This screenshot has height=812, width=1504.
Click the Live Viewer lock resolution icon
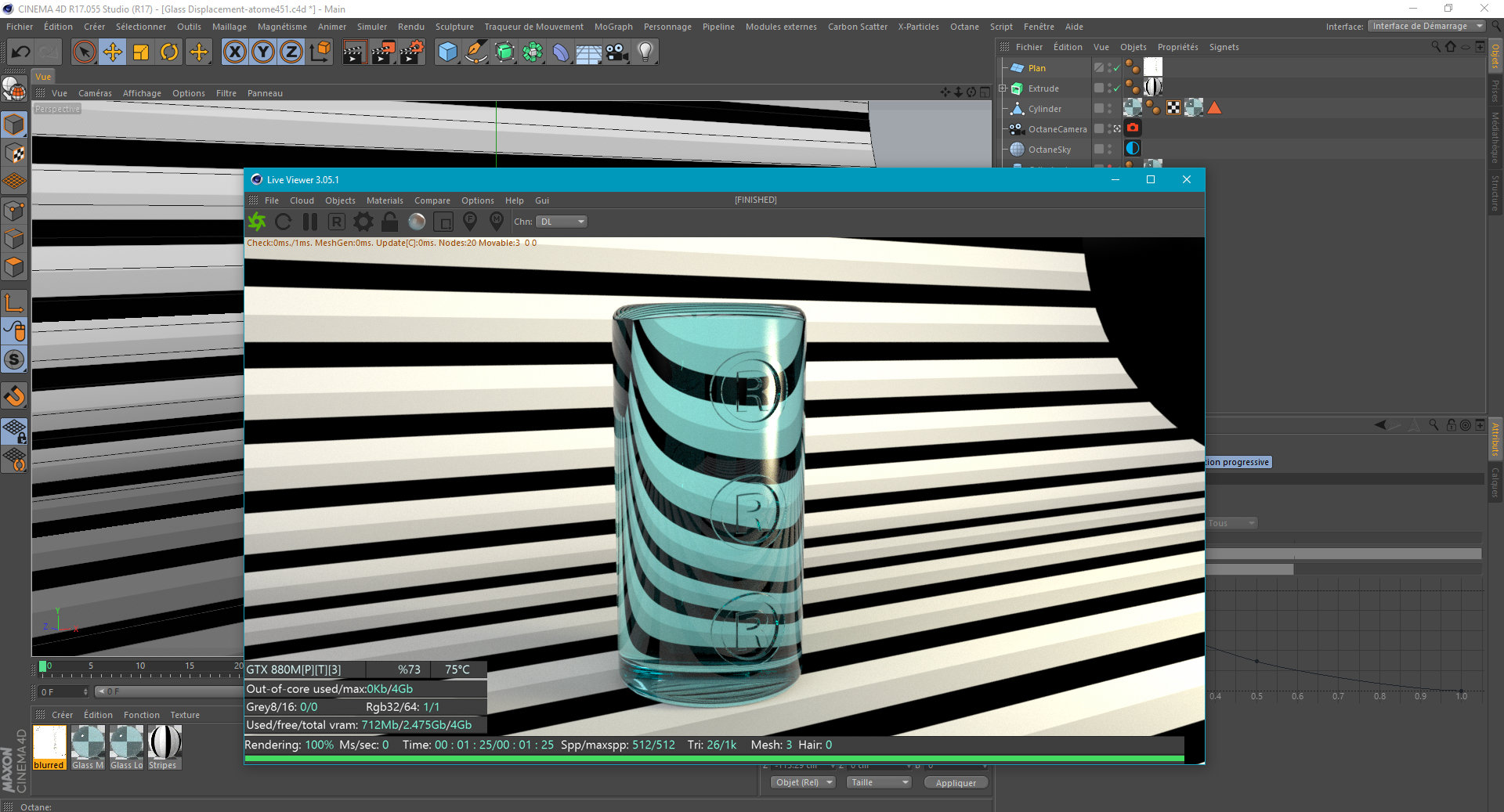click(390, 222)
